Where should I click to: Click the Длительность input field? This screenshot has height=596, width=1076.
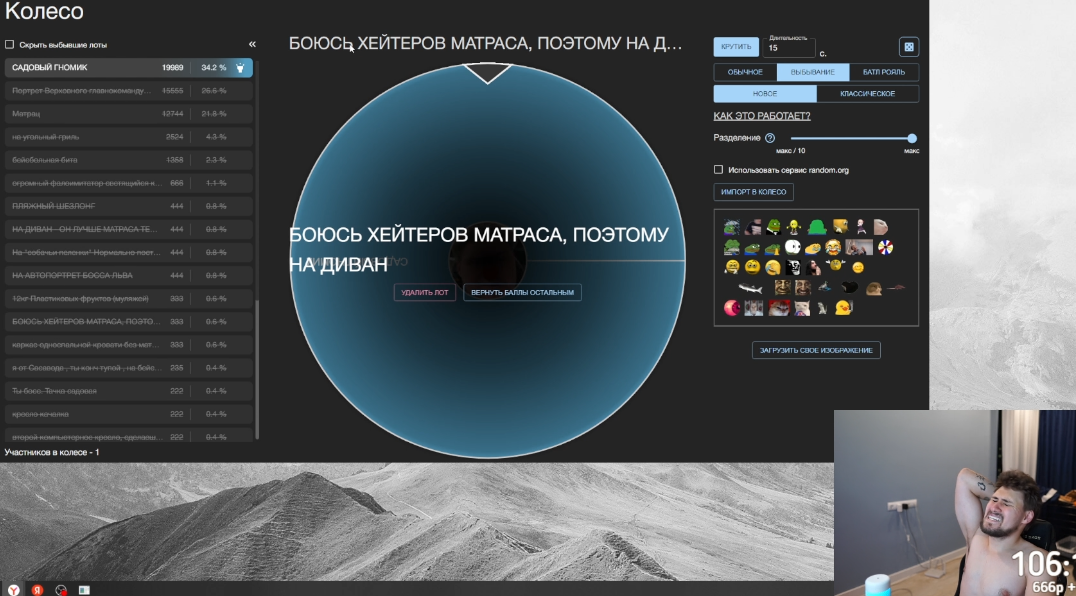pos(789,48)
